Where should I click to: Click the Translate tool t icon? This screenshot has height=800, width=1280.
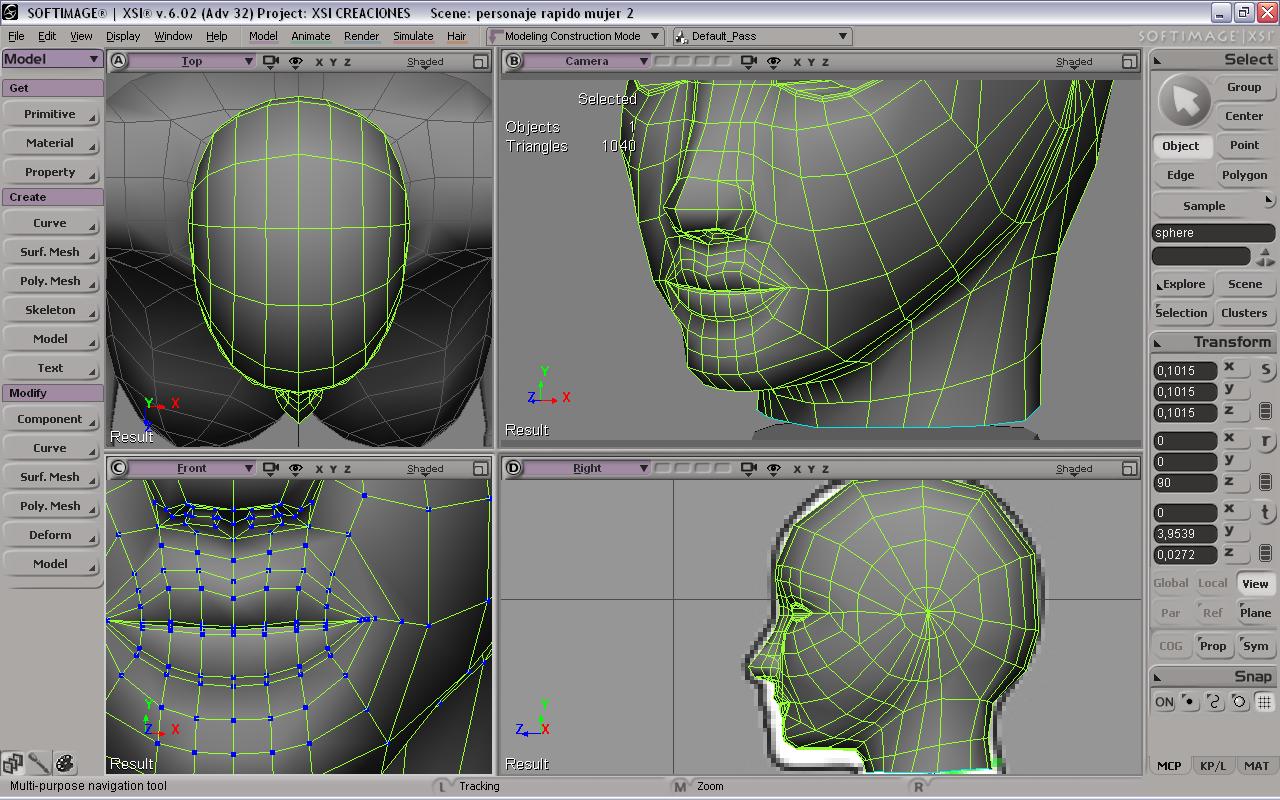click(x=1265, y=513)
